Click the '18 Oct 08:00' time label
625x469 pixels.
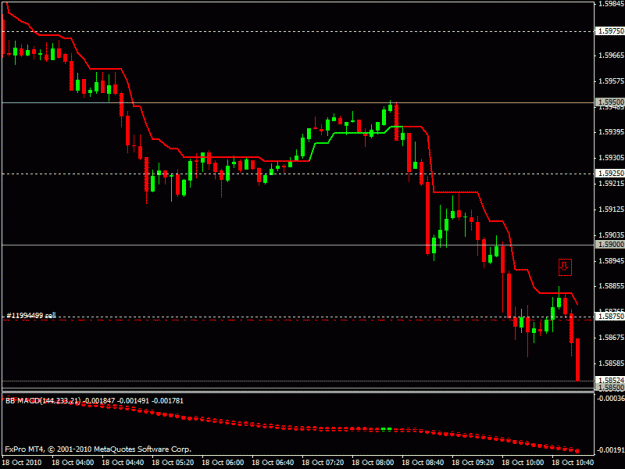coord(373,462)
